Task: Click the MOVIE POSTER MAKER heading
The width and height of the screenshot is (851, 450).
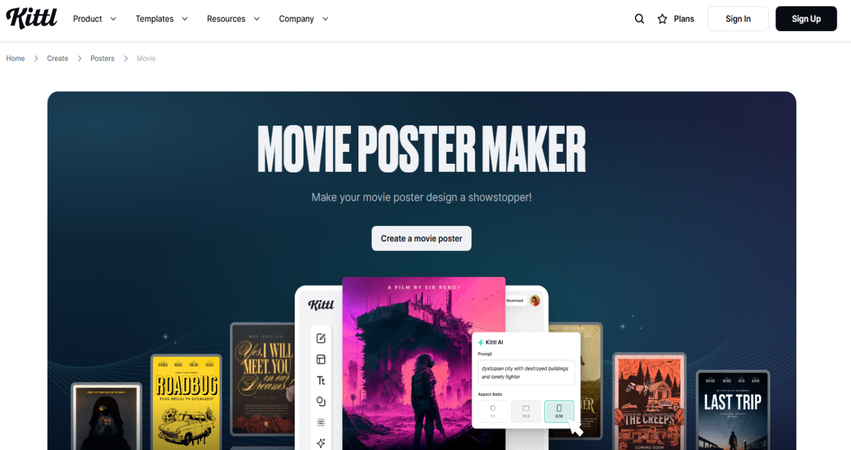Action: click(x=422, y=149)
